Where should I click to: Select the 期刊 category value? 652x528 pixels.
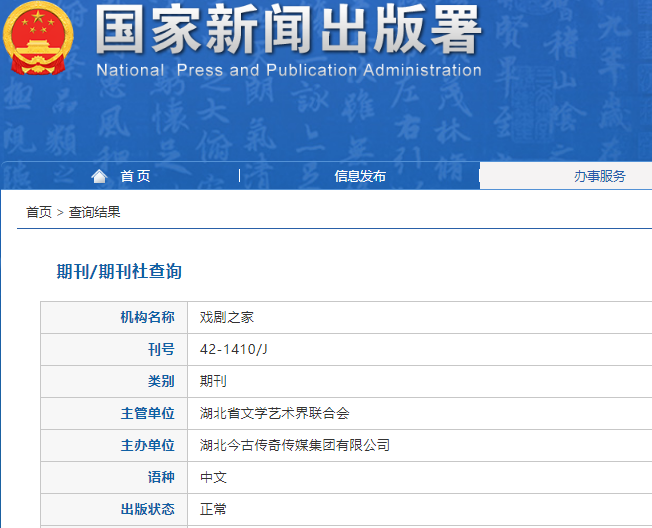click(x=213, y=381)
